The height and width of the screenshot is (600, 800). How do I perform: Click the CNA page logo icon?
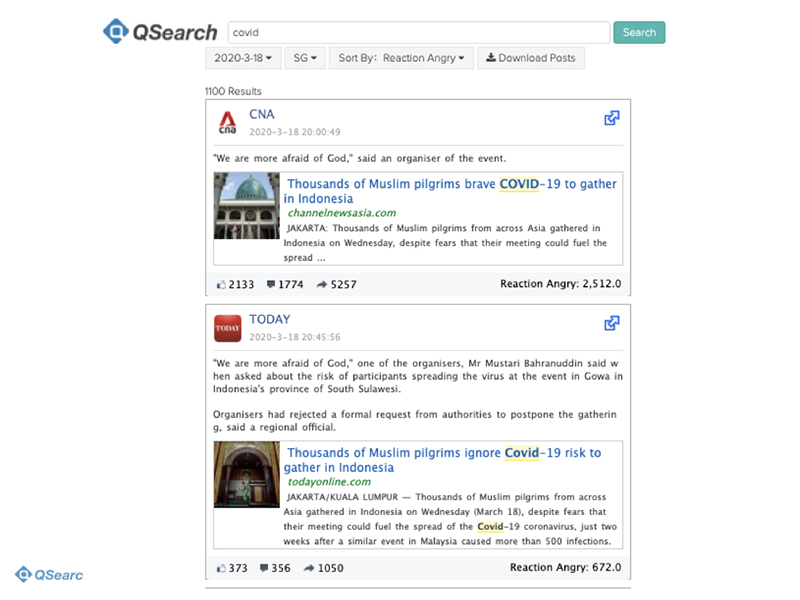228,123
